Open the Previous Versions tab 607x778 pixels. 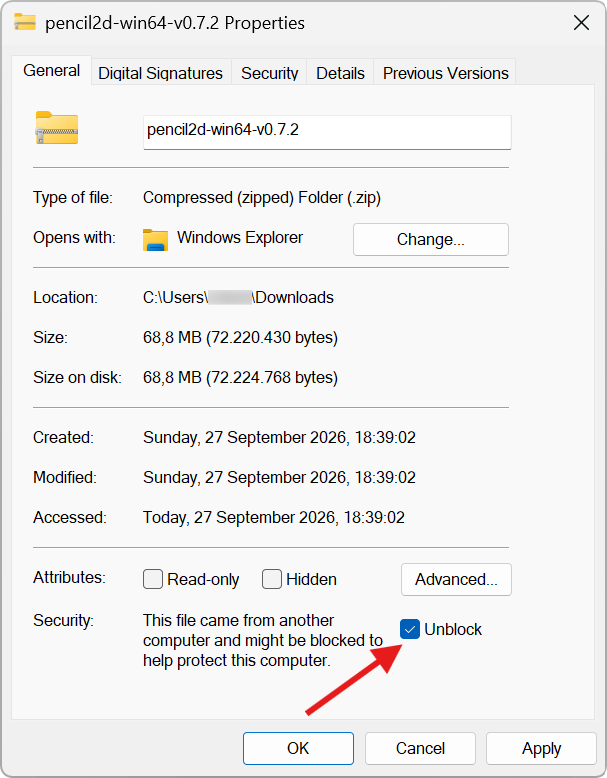pyautogui.click(x=446, y=73)
